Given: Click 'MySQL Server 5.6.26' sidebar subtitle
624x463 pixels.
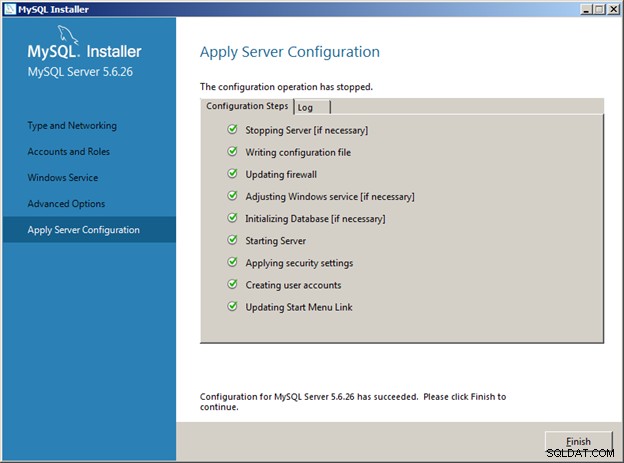Looking at the screenshot, I should click(80, 72).
